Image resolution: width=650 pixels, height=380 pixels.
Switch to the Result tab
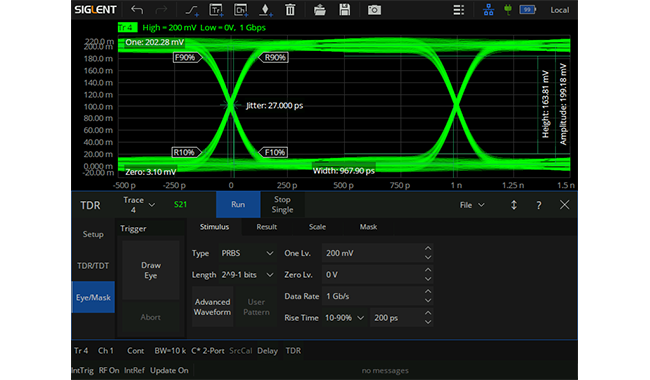(267, 227)
